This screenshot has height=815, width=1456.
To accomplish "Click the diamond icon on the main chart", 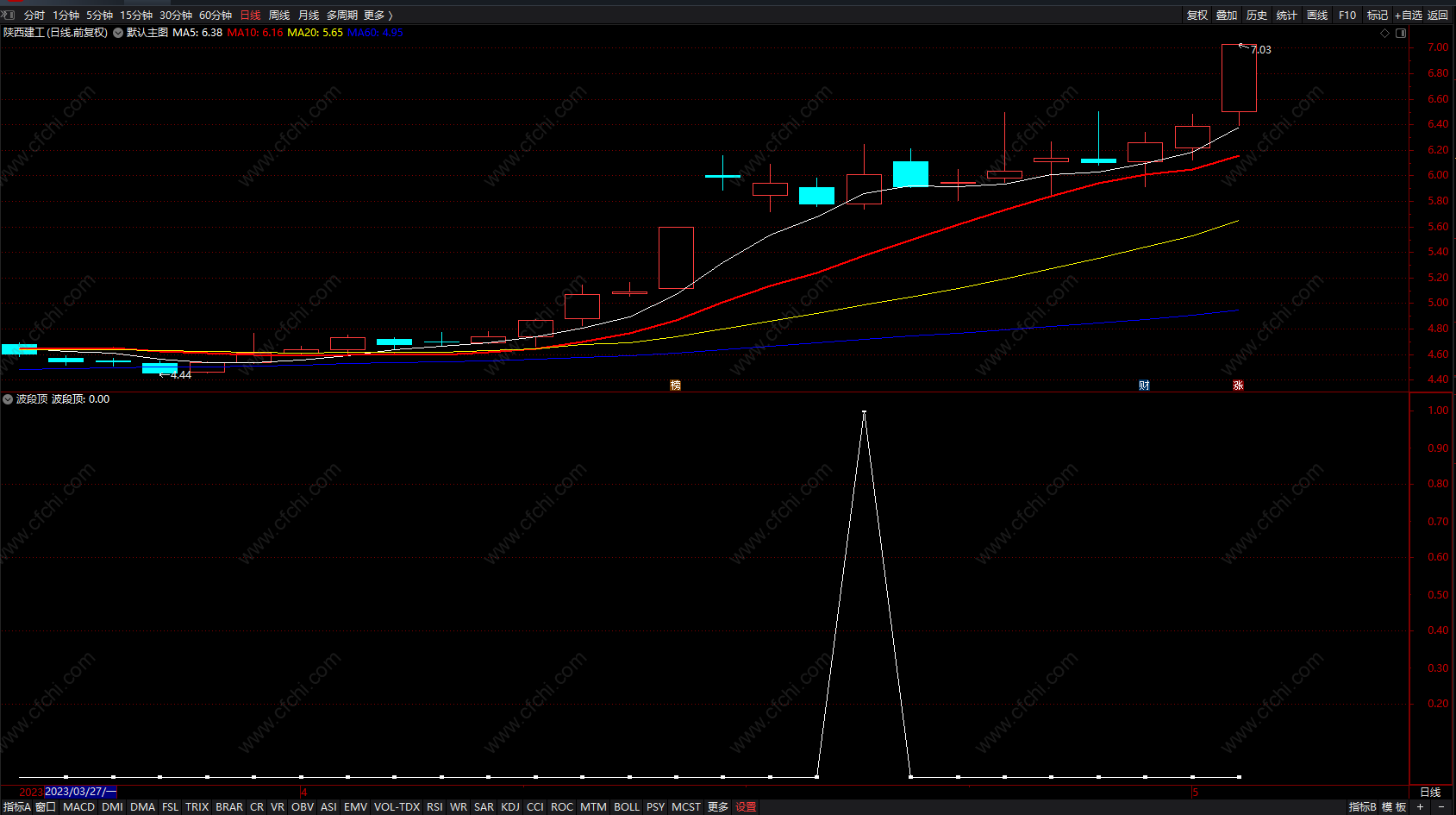I will (1385, 33).
